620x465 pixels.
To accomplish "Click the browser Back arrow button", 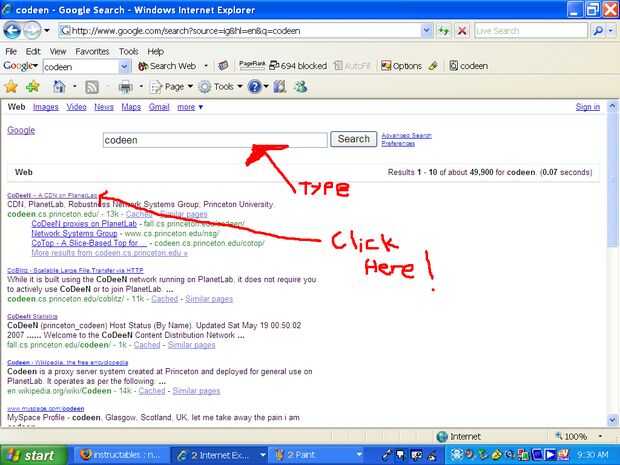I will (x=12, y=30).
